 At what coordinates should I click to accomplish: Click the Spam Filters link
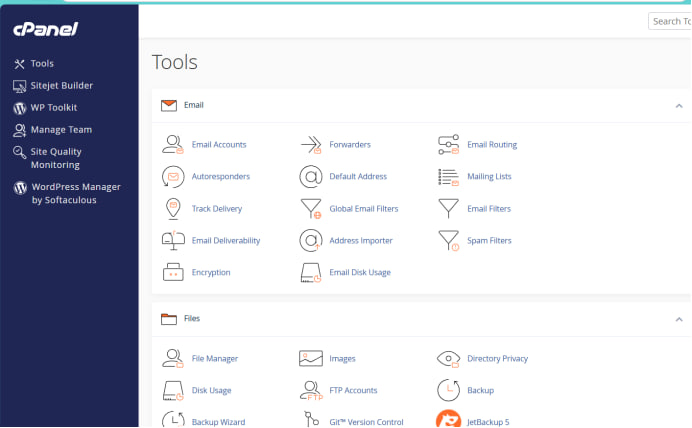coord(489,240)
